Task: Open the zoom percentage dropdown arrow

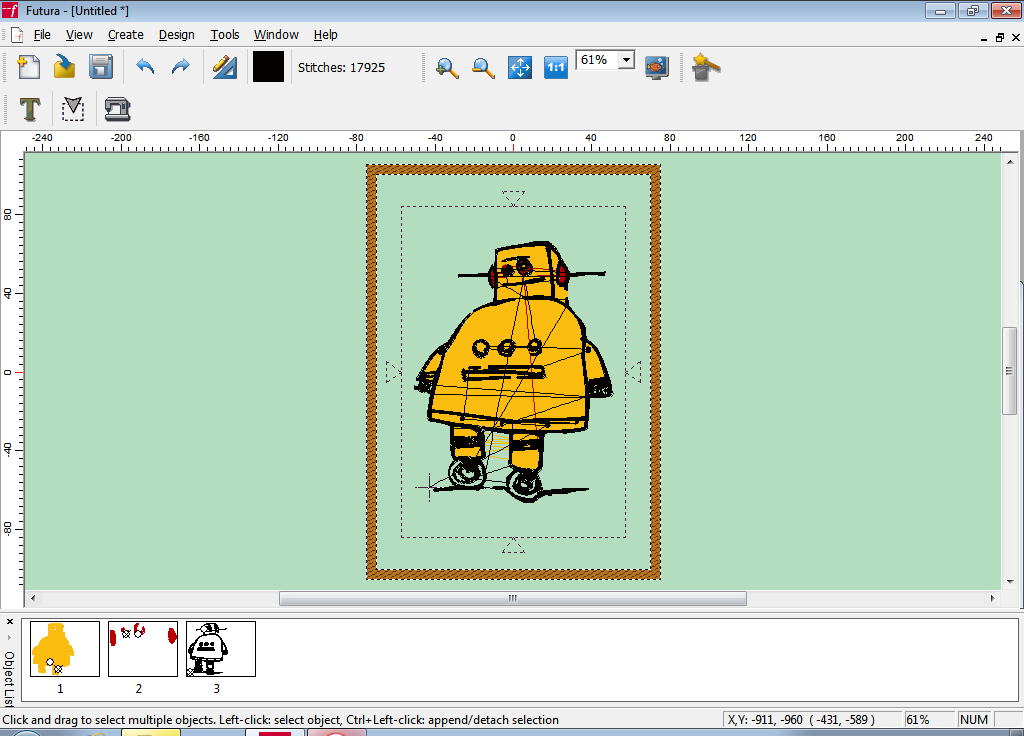Action: coord(626,60)
